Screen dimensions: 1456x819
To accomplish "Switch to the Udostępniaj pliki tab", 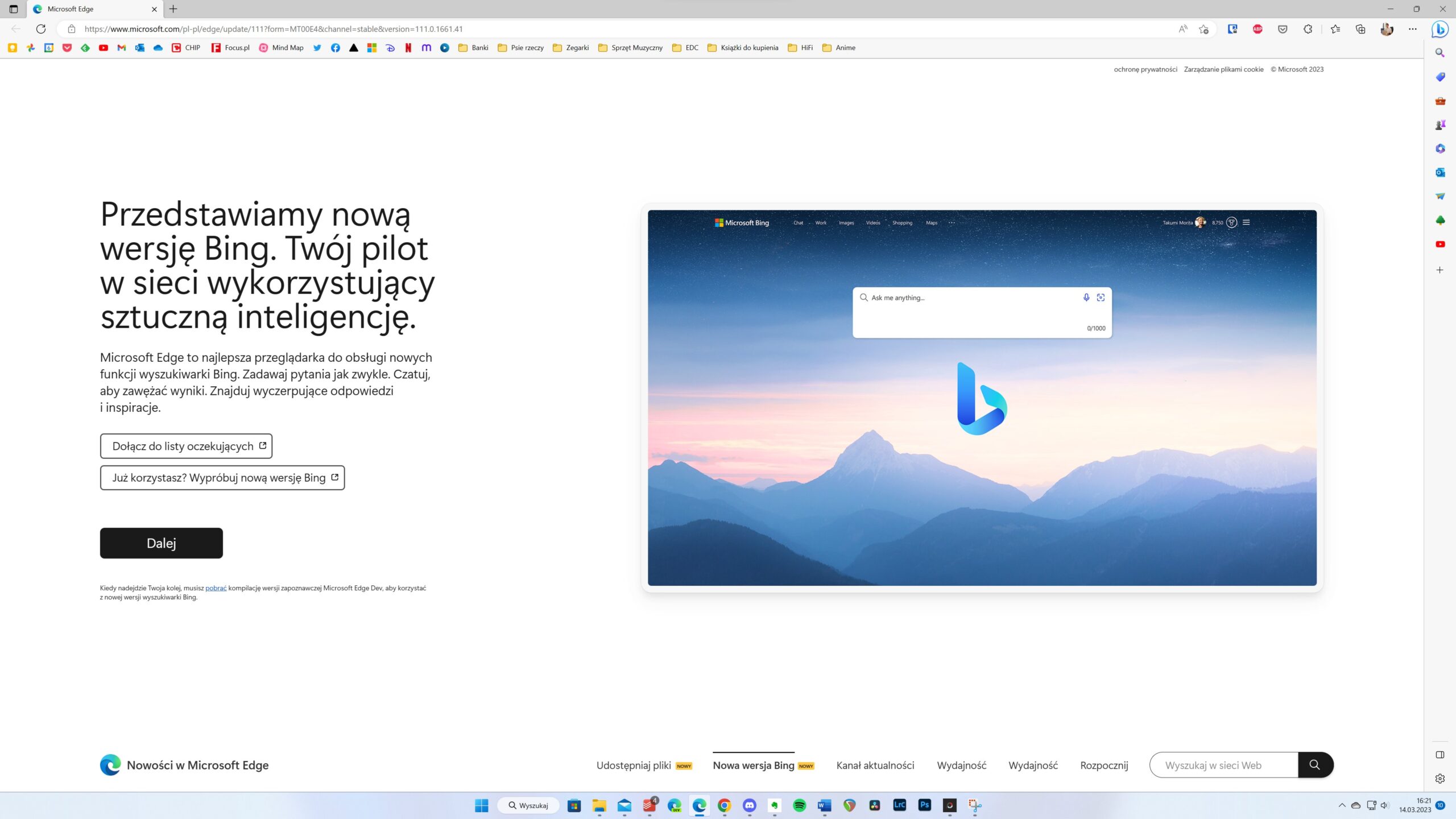I will click(634, 766).
